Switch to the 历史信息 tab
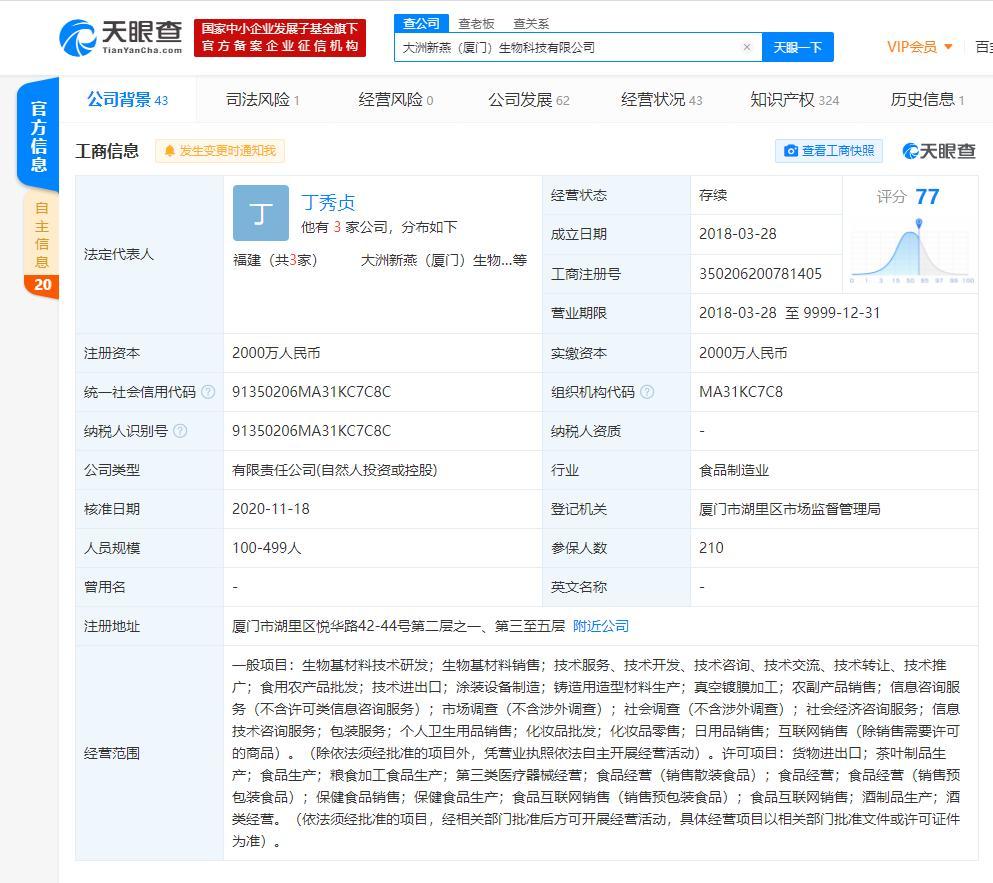The image size is (993, 883). 927,99
